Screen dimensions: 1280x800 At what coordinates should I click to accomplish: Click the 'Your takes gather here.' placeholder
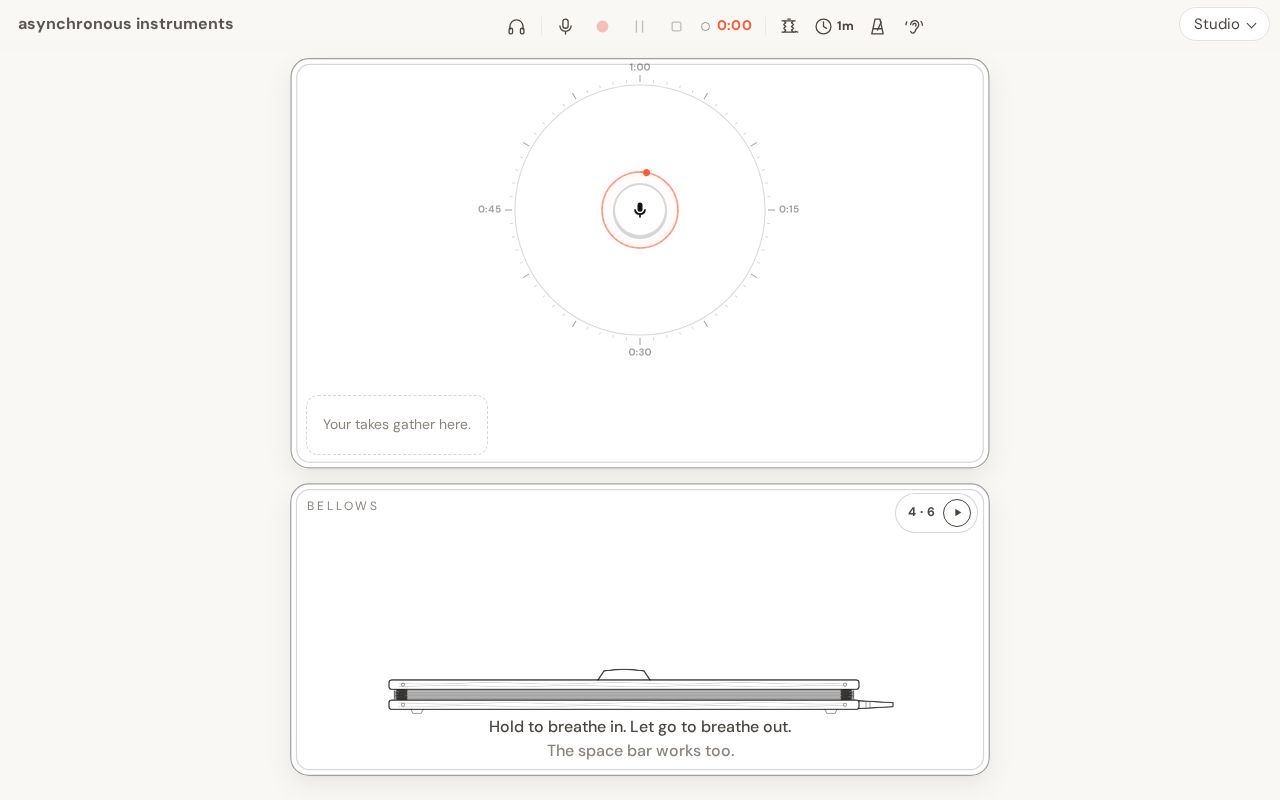[x=397, y=425]
